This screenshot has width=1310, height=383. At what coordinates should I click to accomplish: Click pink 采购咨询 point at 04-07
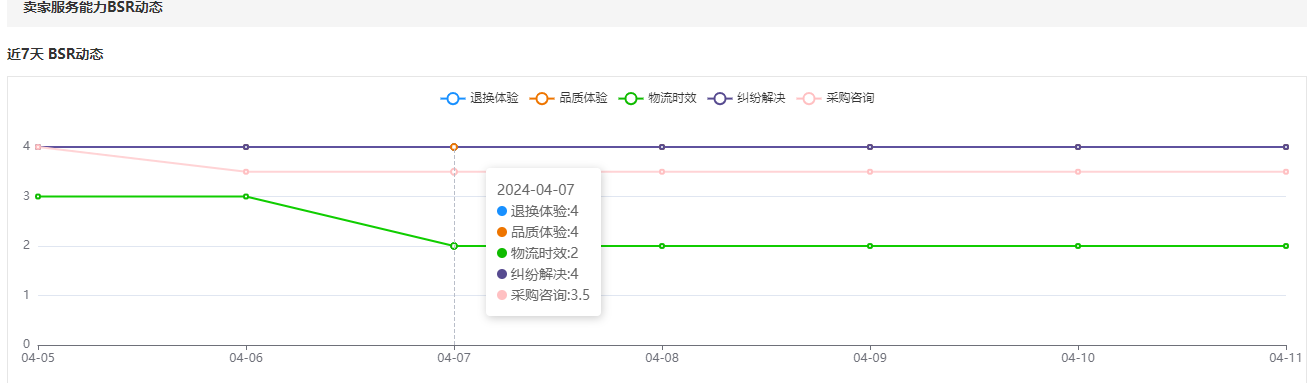tap(454, 172)
